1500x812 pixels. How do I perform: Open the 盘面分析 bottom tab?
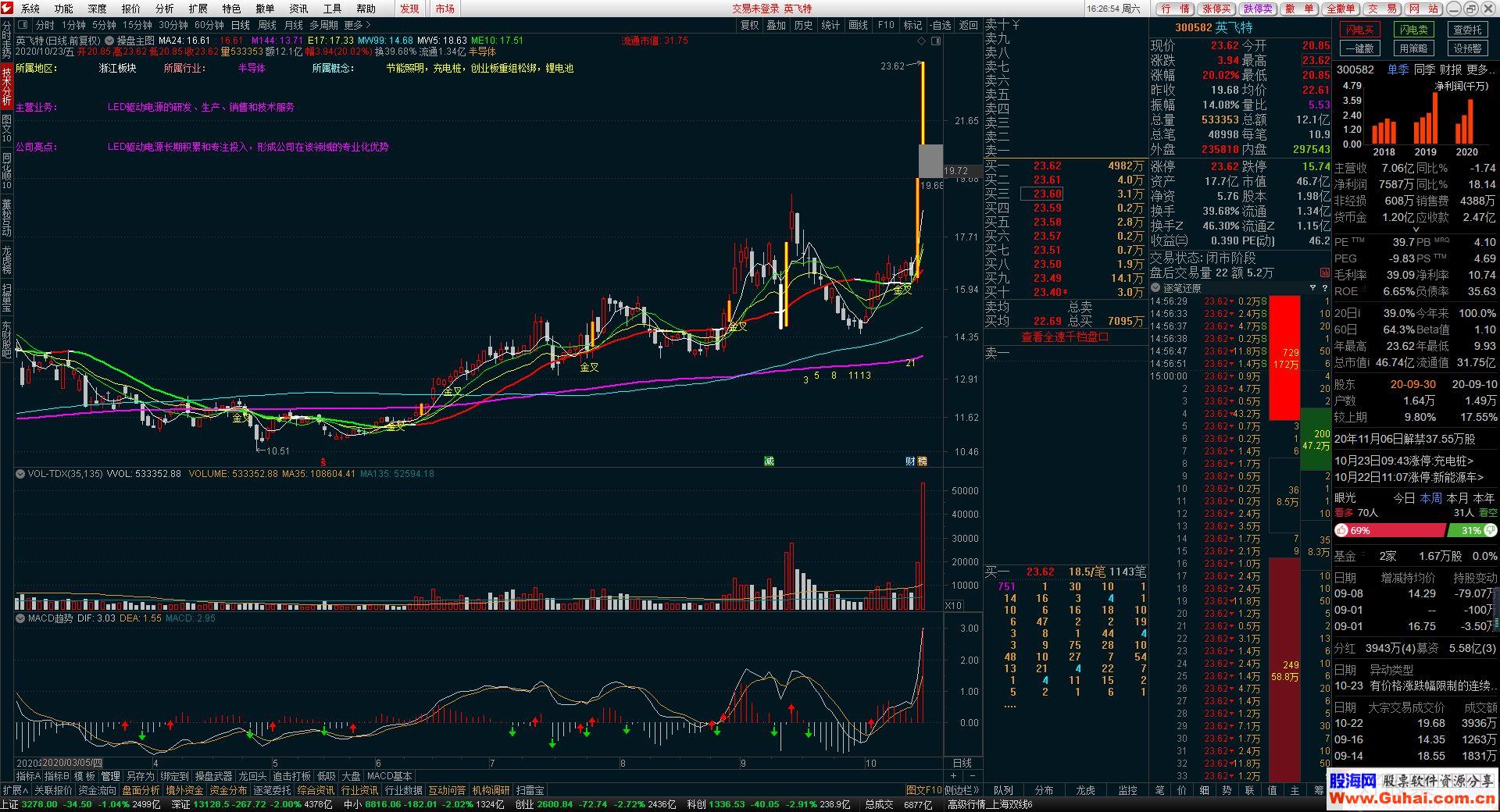click(141, 790)
